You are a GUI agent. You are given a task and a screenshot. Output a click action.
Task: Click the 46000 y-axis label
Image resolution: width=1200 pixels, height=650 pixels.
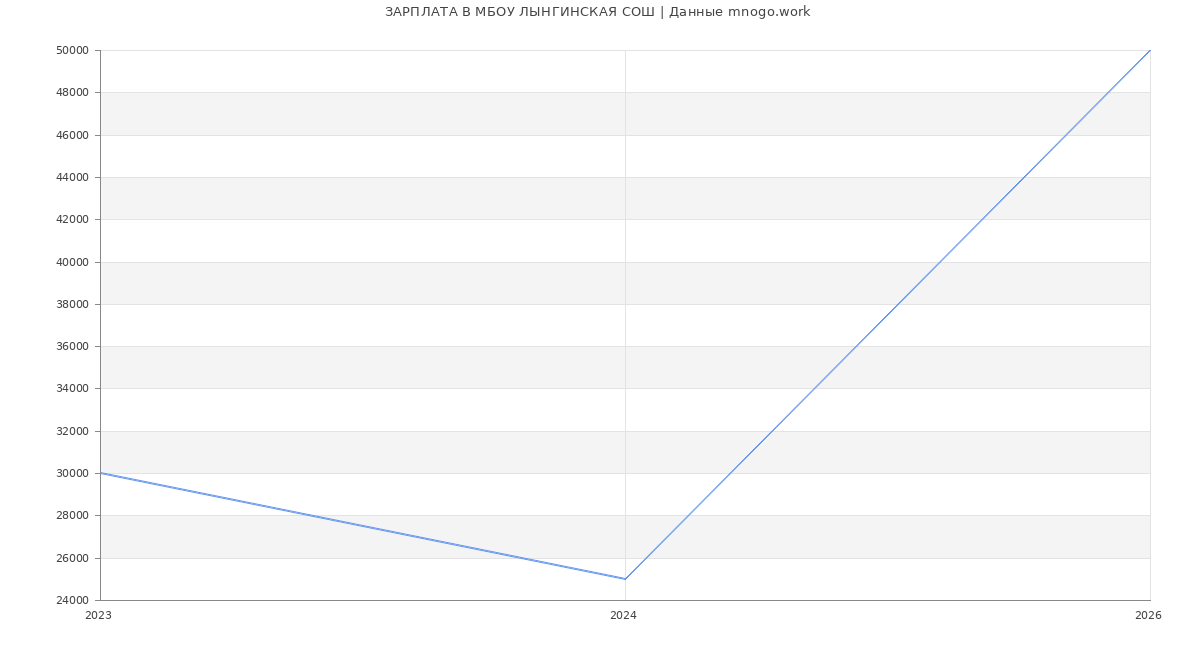(x=73, y=135)
